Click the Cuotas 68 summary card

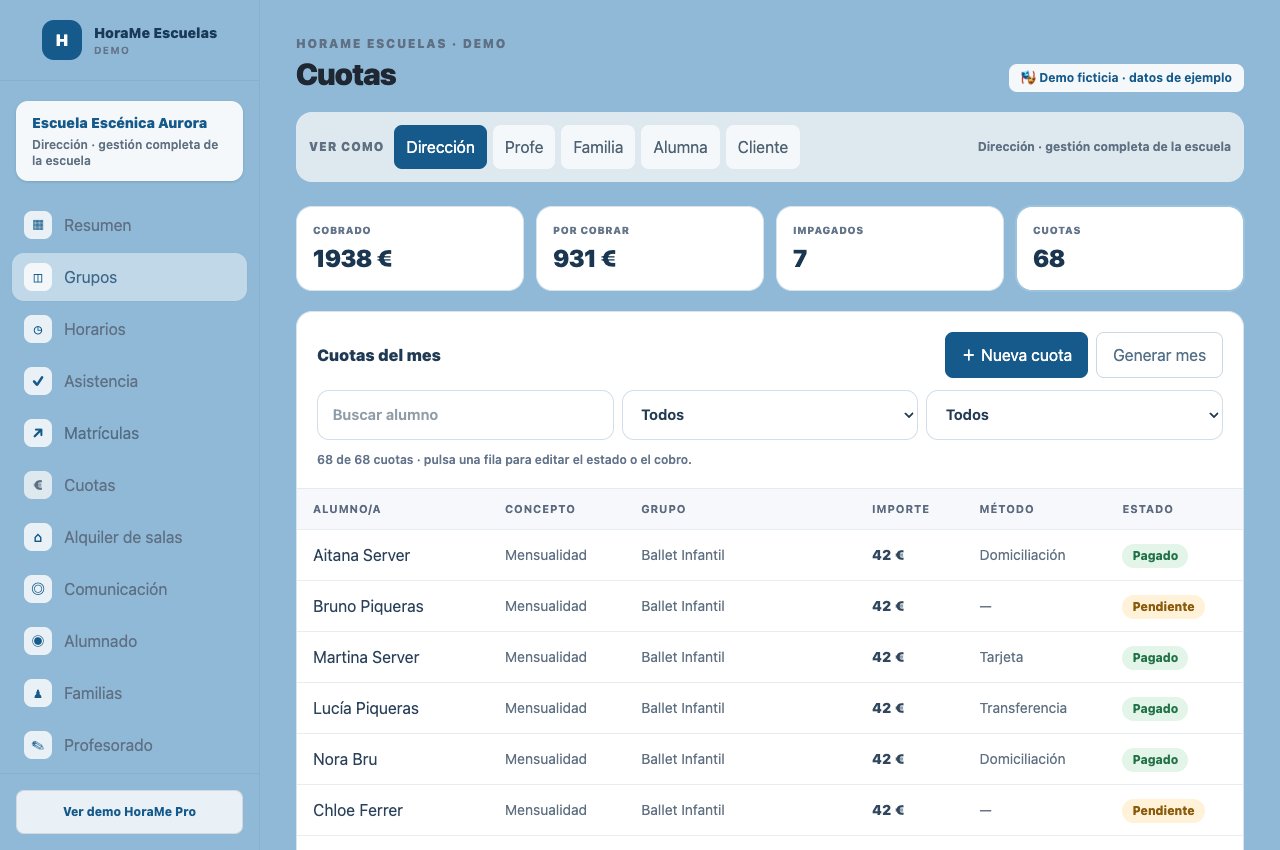click(x=1130, y=249)
